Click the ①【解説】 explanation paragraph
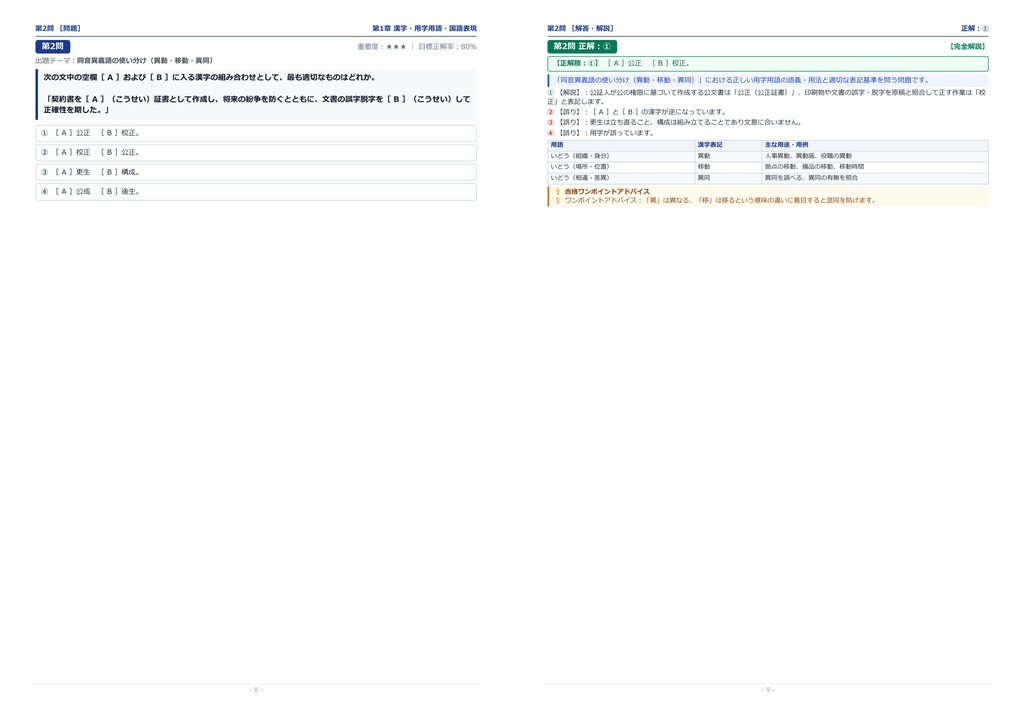The image size is (1024, 724). (x=767, y=97)
